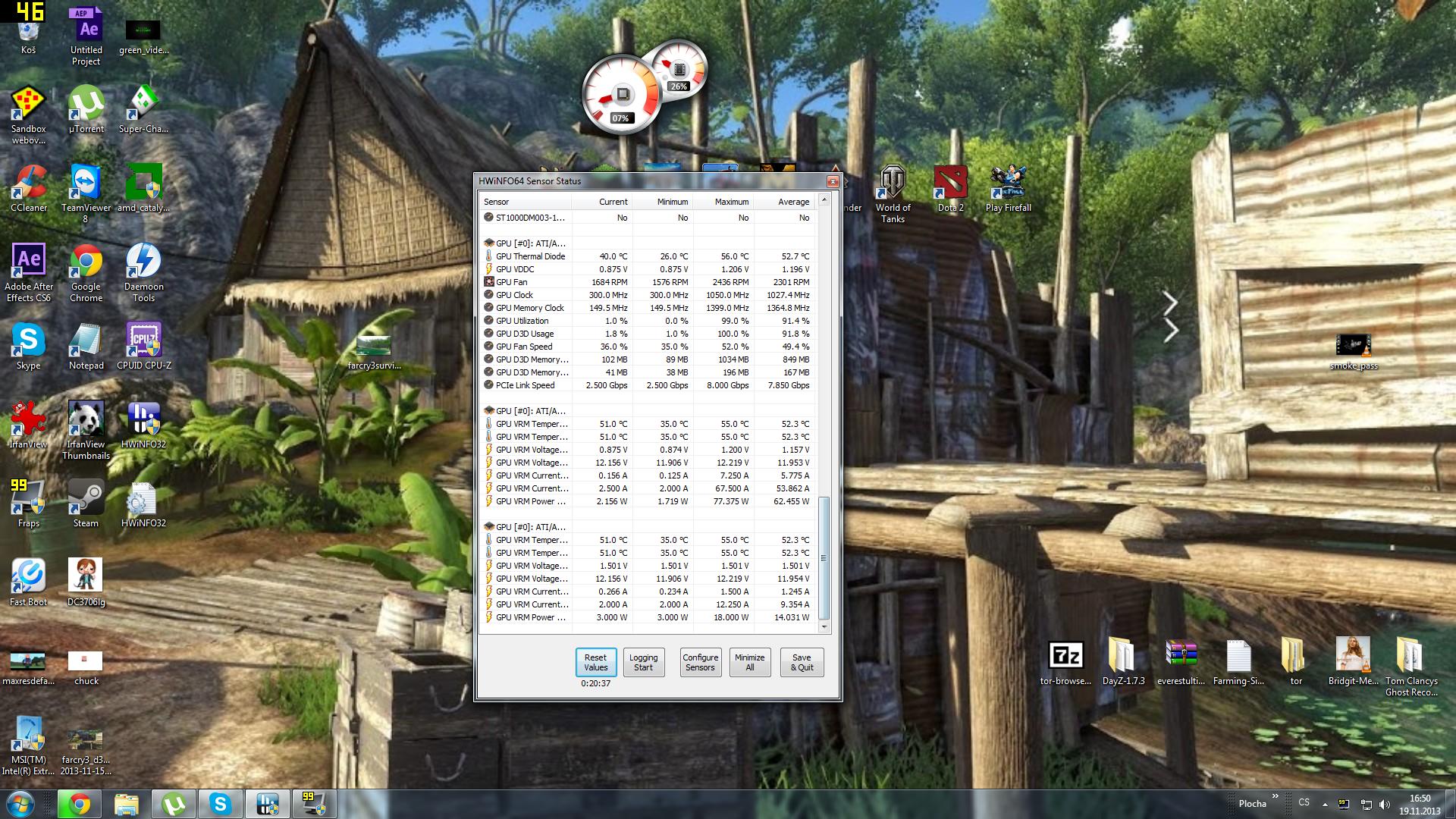Launch IrfanView desktop shortcut

[x=28, y=425]
